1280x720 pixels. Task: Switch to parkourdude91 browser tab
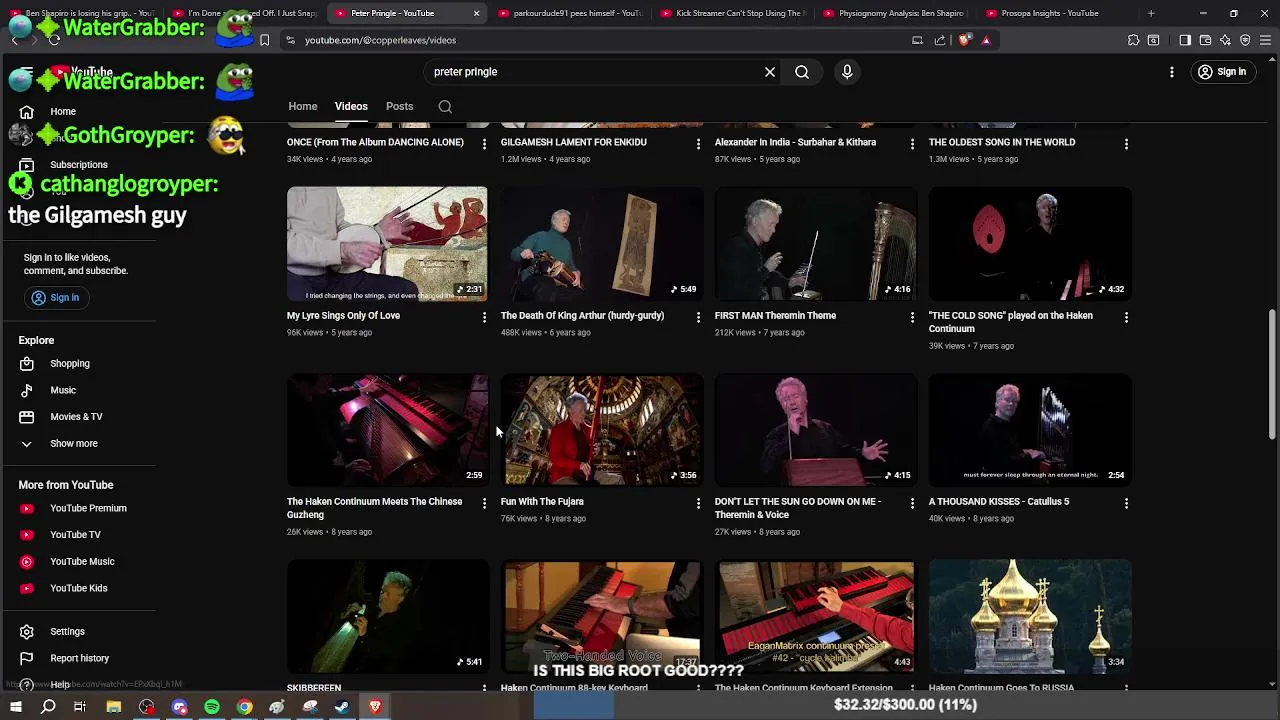tap(570, 13)
